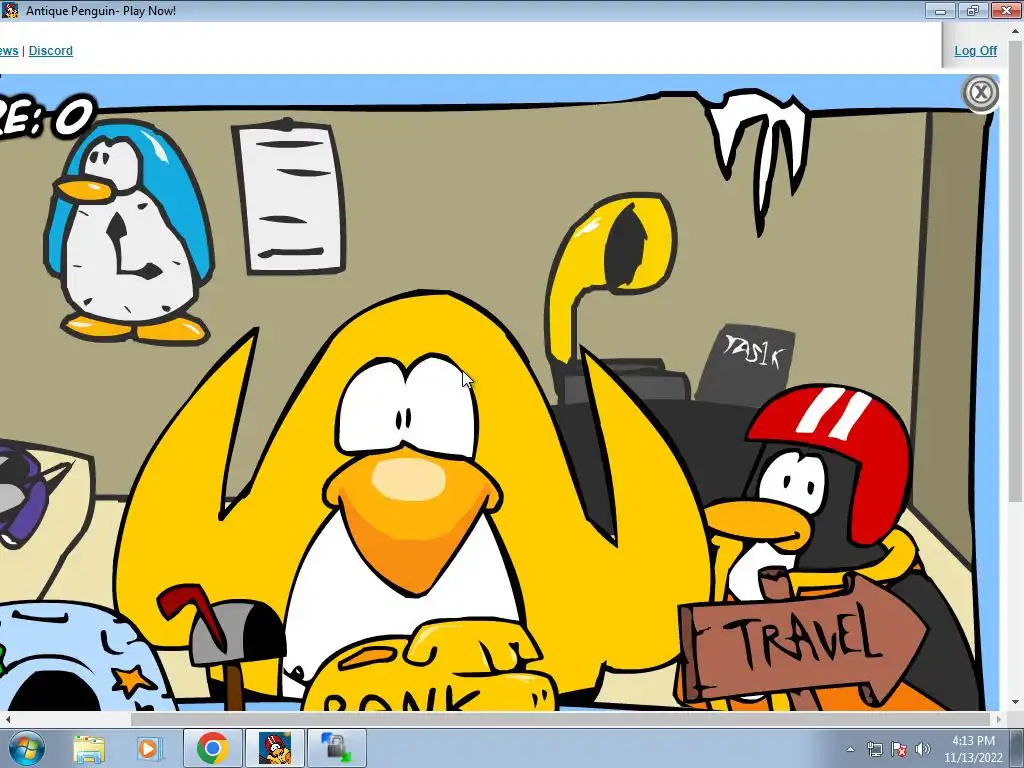1024x768 pixels.
Task: Click the paper note pinned on wall
Action: (x=289, y=196)
